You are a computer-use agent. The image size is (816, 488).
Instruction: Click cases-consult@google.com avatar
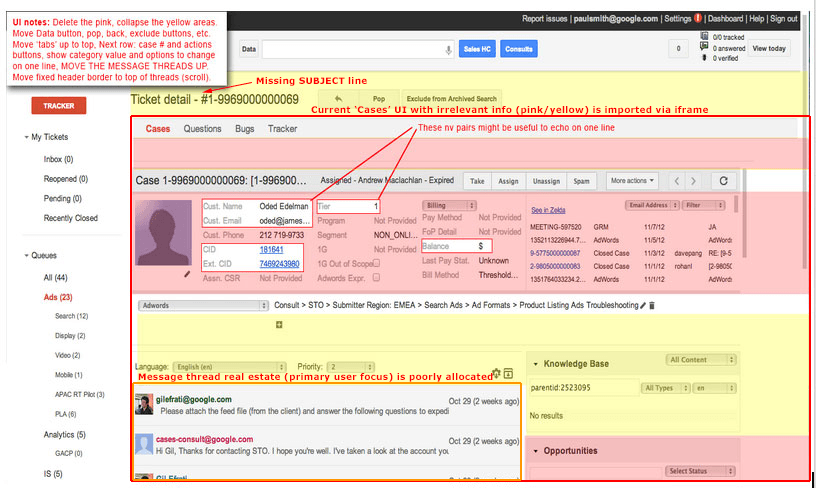coord(144,444)
